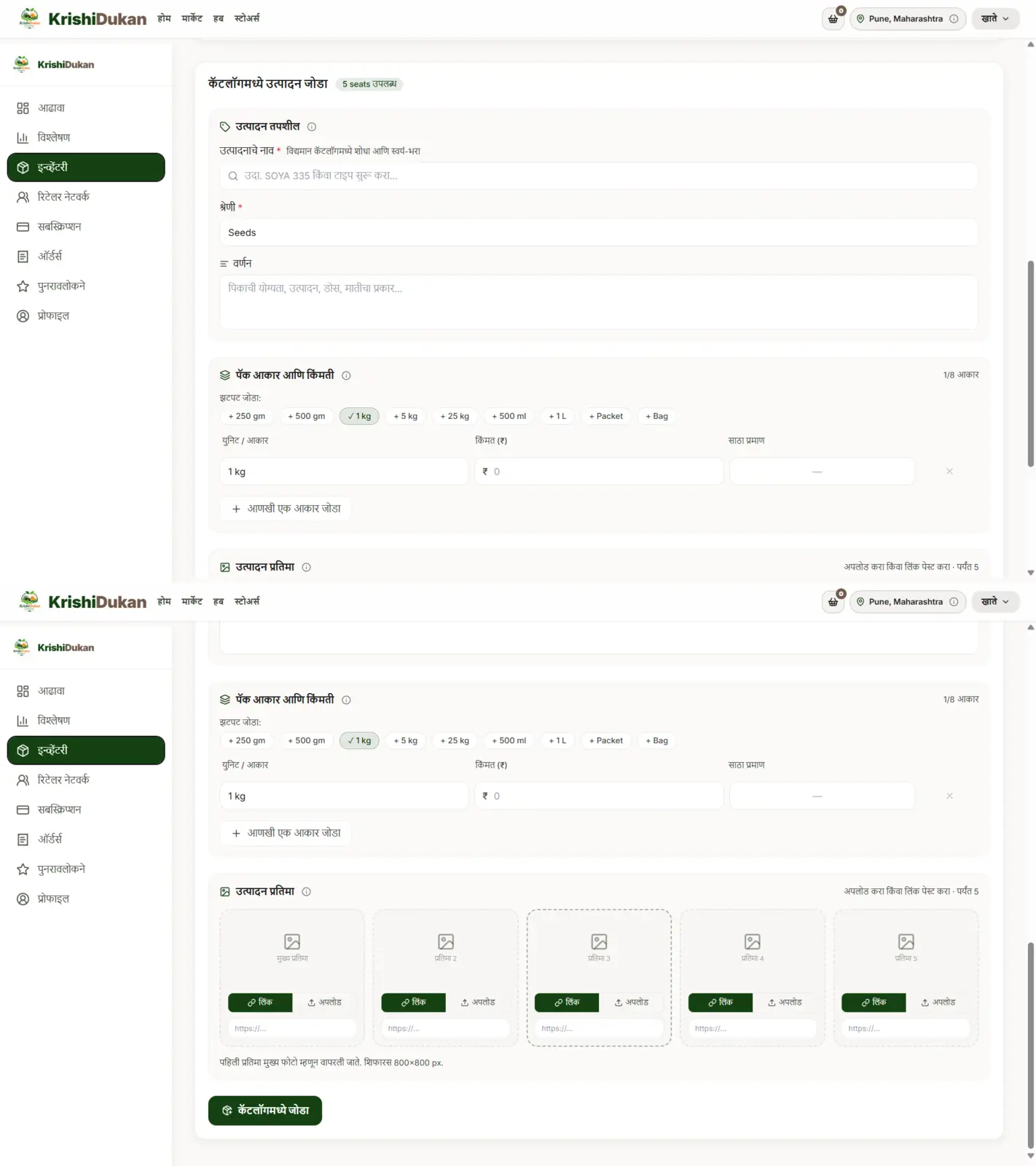
Task: Open मार्केट in the upper top navigation
Action: point(192,18)
